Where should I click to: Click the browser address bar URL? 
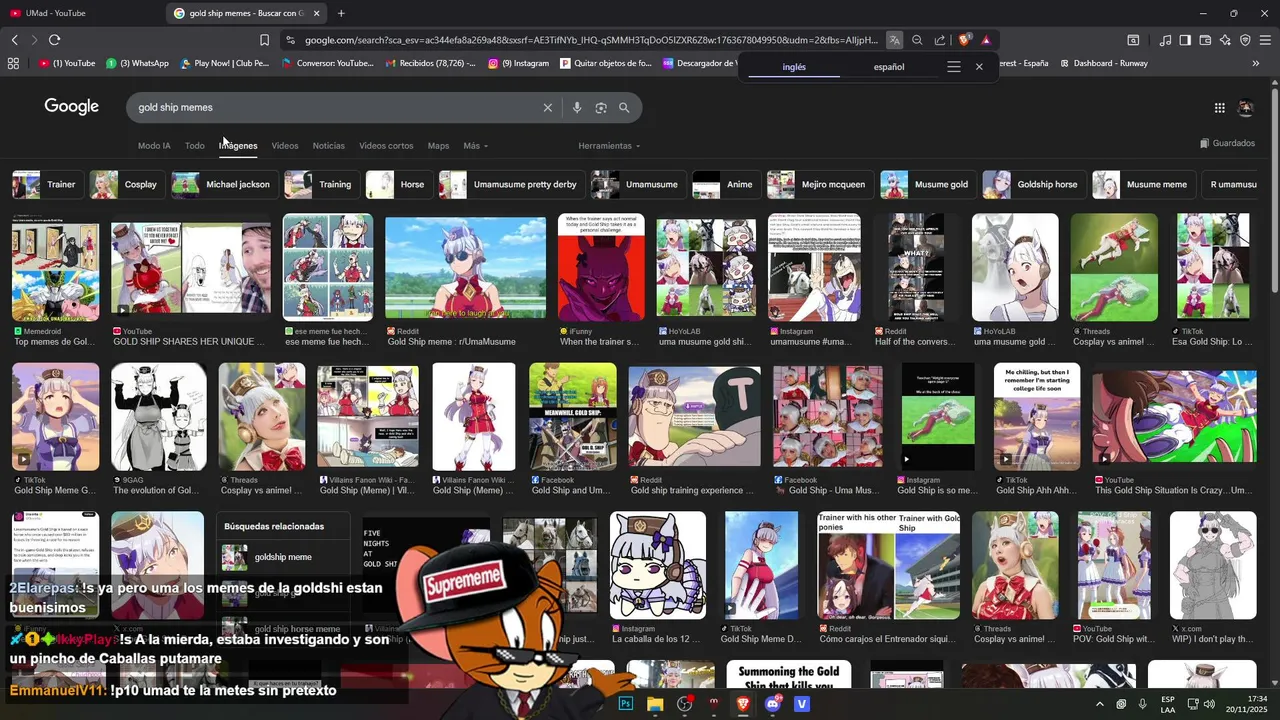[x=591, y=40]
